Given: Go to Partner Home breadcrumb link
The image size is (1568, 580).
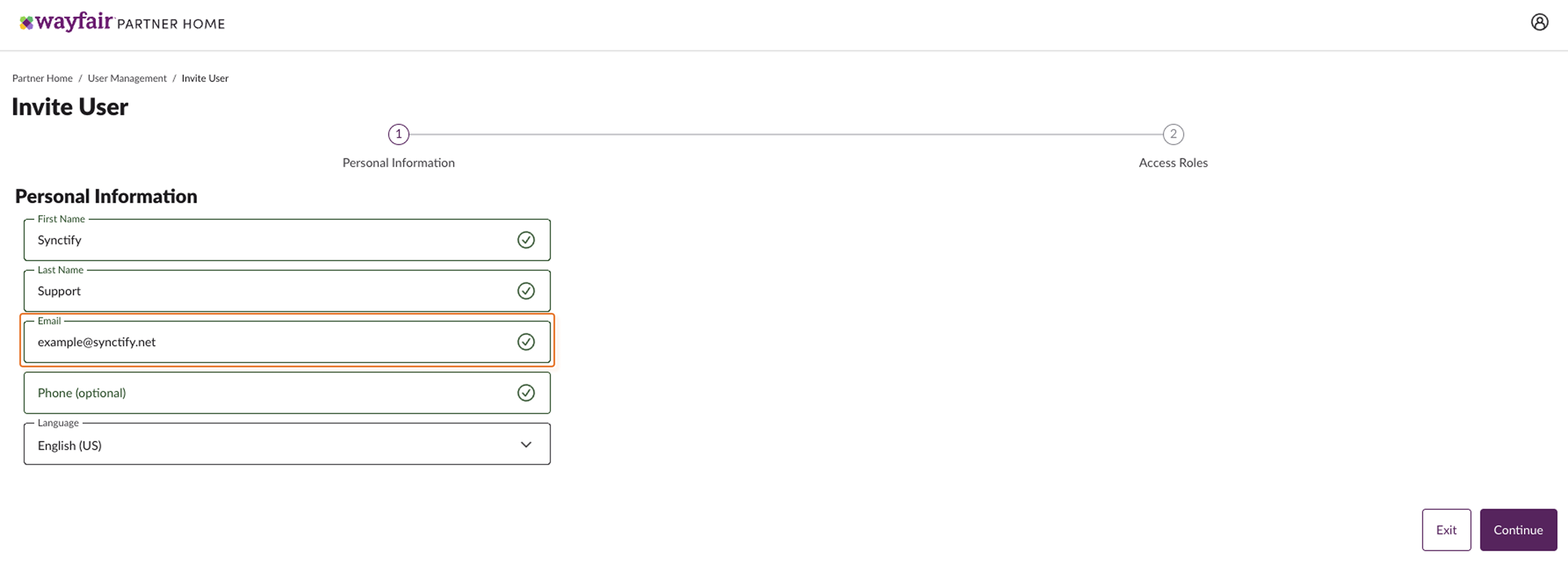Looking at the screenshot, I should tap(42, 78).
